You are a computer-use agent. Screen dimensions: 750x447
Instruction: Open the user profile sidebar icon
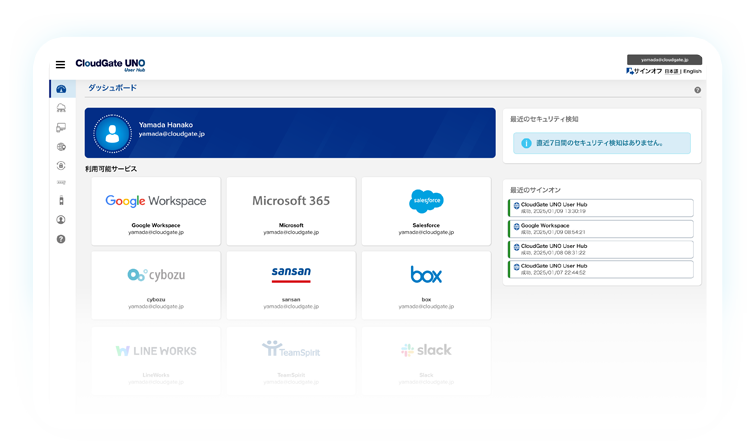(61, 219)
